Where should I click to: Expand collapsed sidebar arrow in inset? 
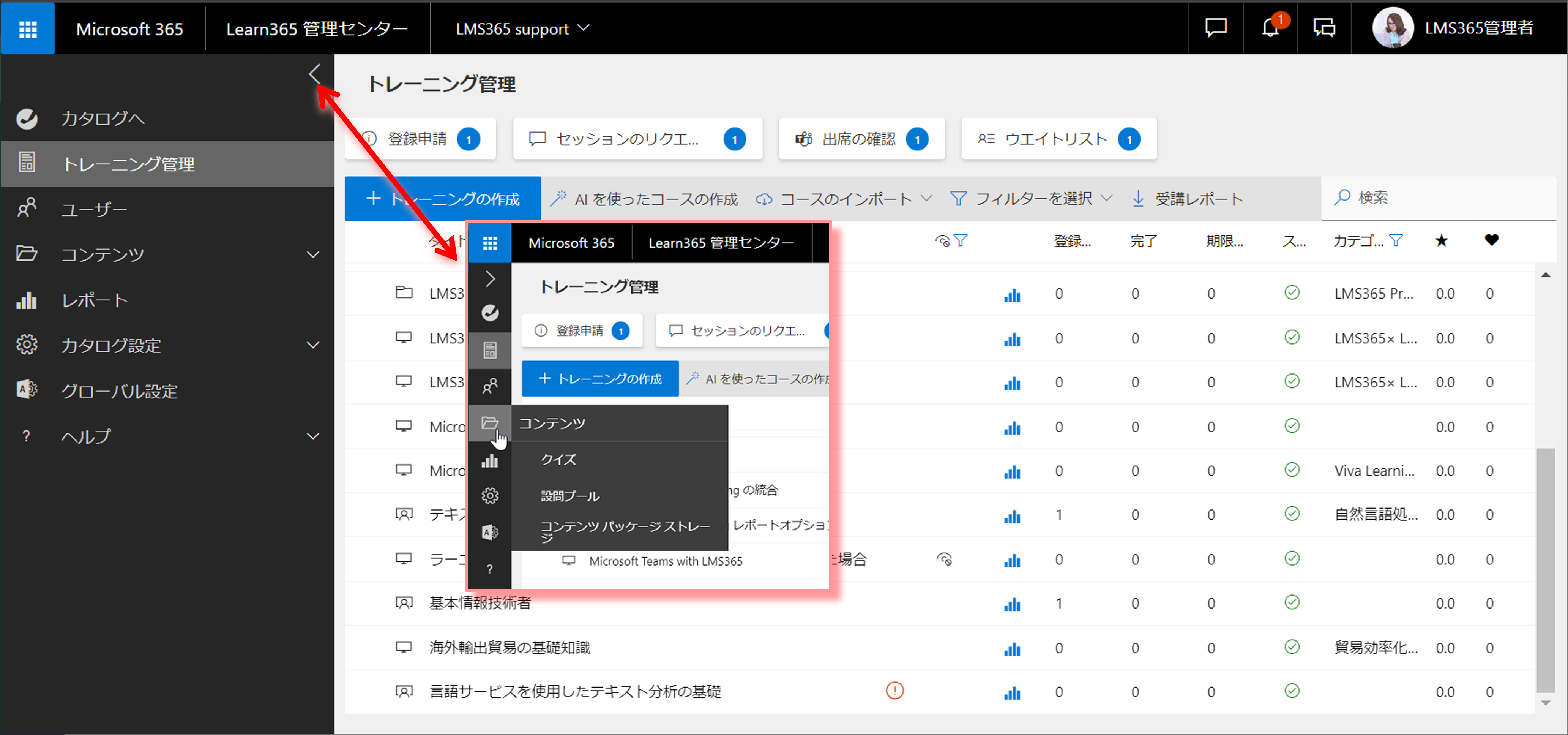(490, 279)
